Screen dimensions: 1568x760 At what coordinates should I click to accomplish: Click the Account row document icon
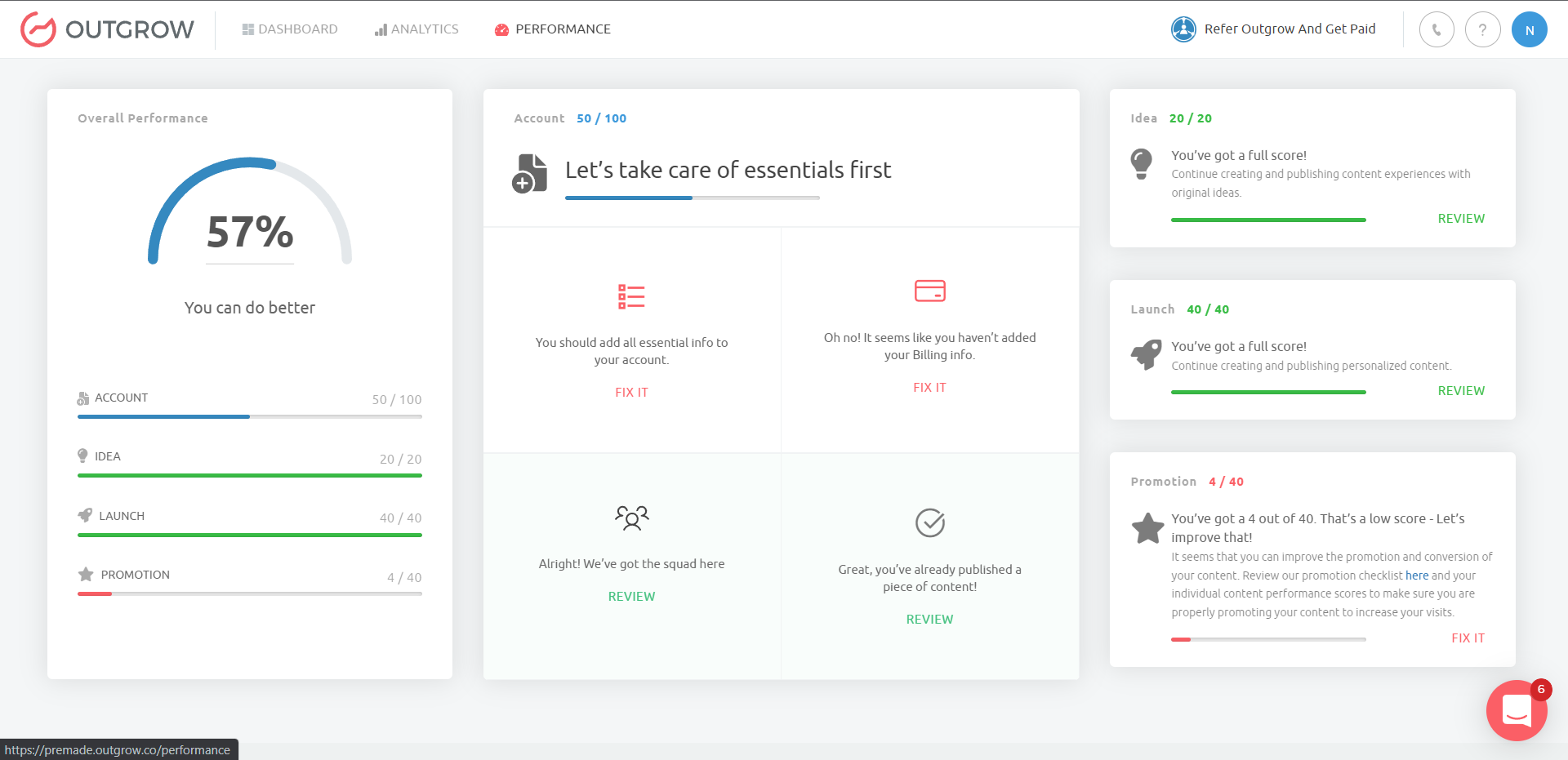click(x=82, y=398)
